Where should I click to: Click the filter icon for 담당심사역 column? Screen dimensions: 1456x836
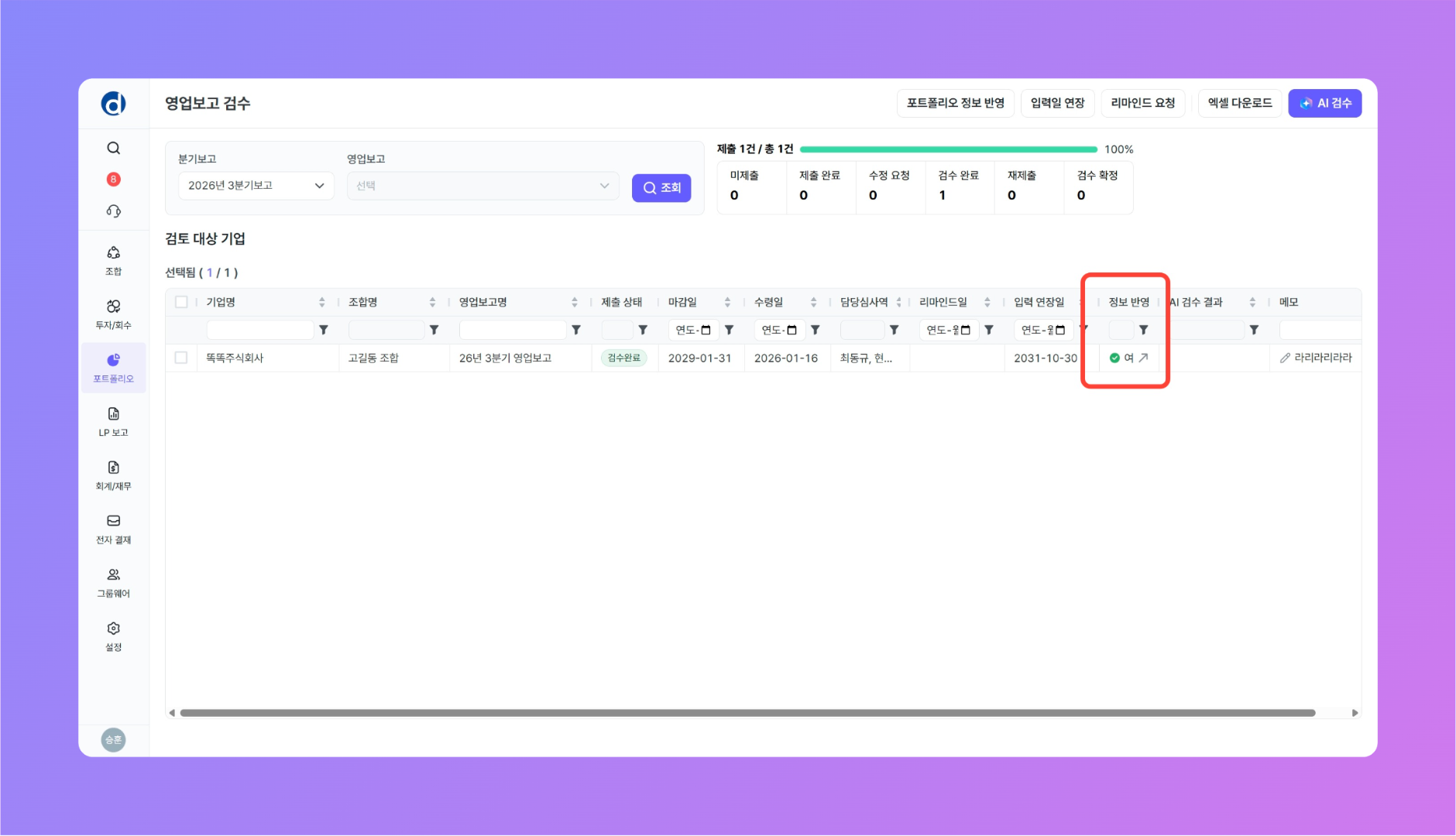point(894,330)
